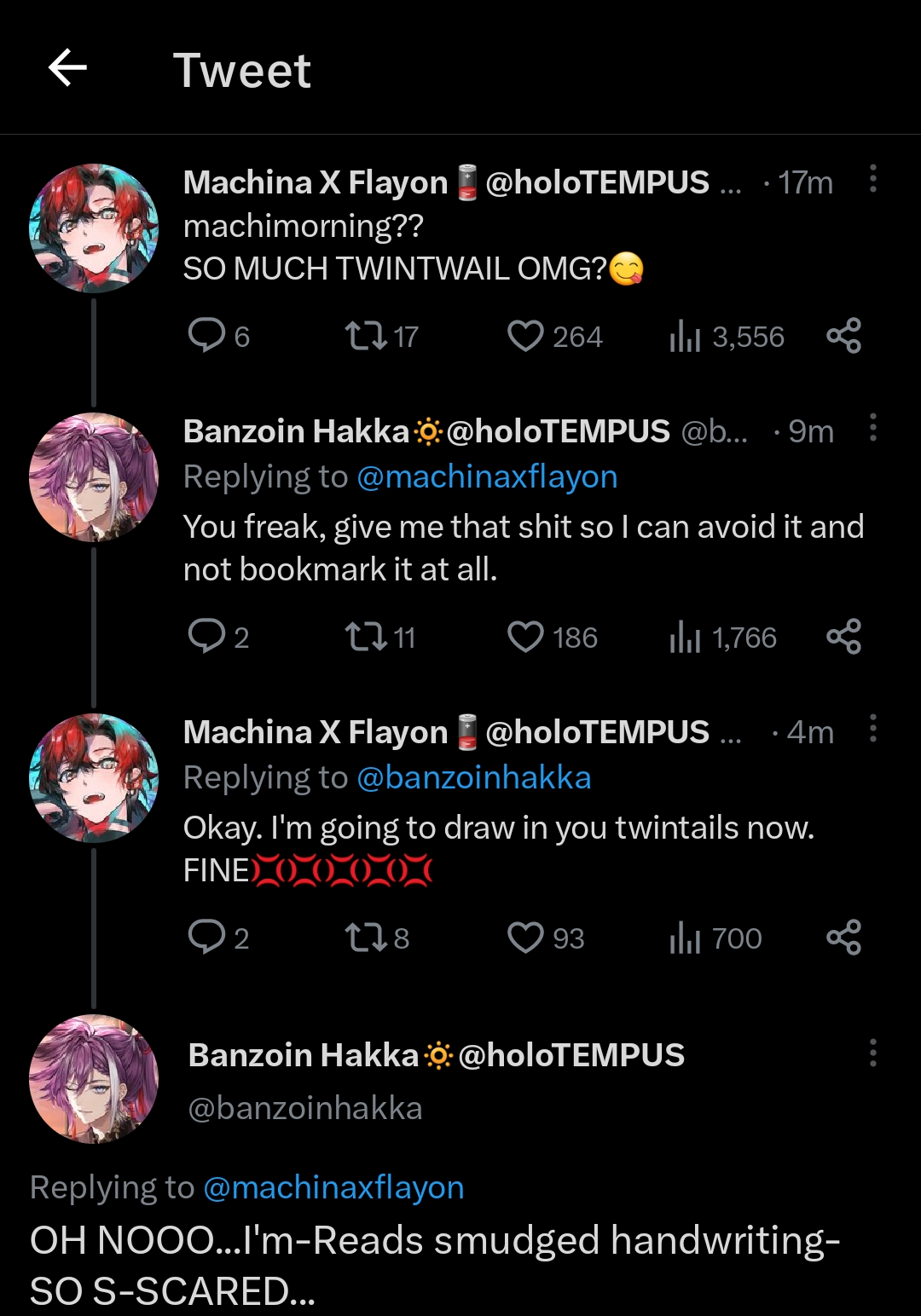Like the 'machimorning??' tweet
The height and width of the screenshot is (1316, 921).
tap(525, 337)
